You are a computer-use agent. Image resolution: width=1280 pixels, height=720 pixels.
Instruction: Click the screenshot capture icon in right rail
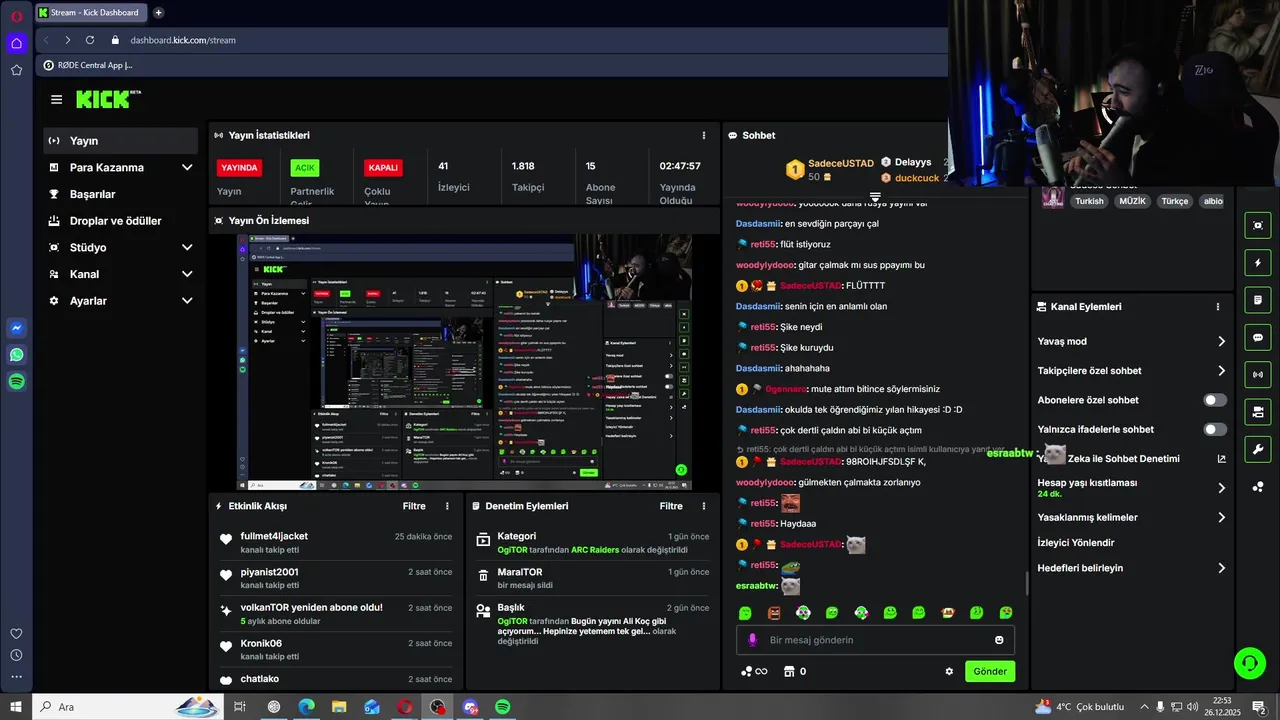pos(1258,226)
